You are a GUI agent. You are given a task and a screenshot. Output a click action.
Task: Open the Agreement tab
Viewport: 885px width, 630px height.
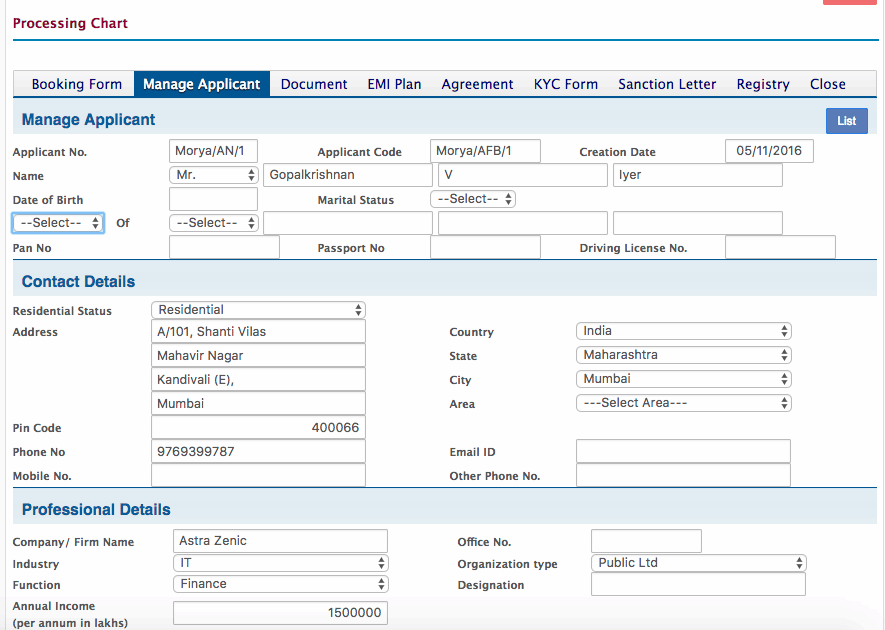click(477, 84)
